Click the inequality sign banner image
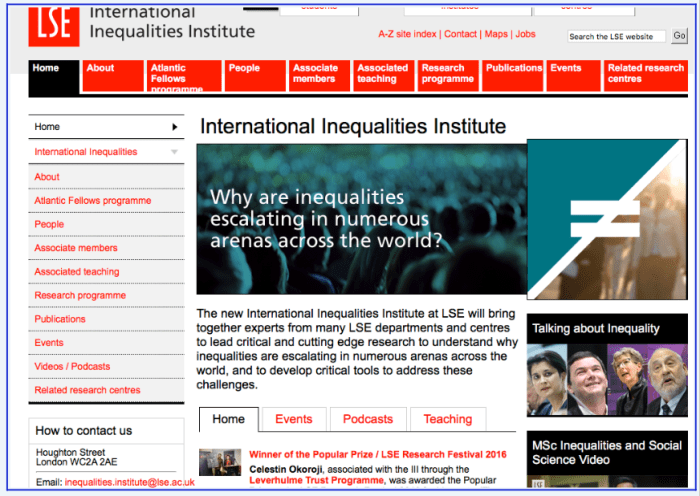Image resolution: width=700 pixels, height=496 pixels. coord(607,218)
